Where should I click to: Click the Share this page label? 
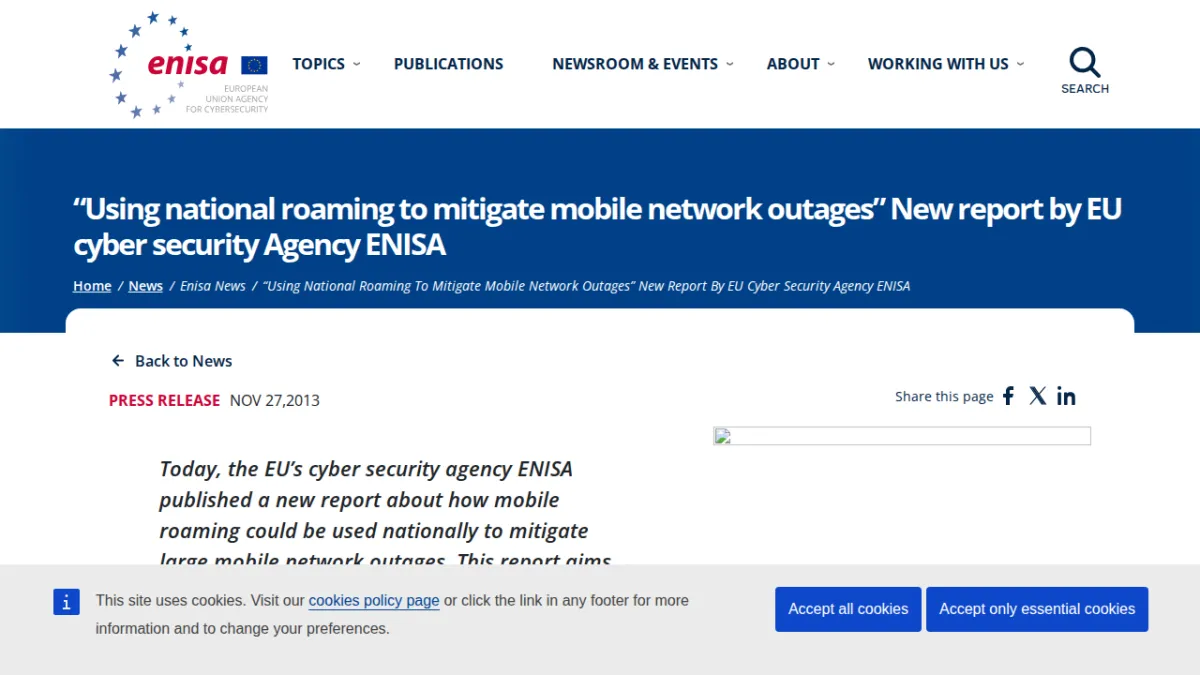[x=944, y=396]
